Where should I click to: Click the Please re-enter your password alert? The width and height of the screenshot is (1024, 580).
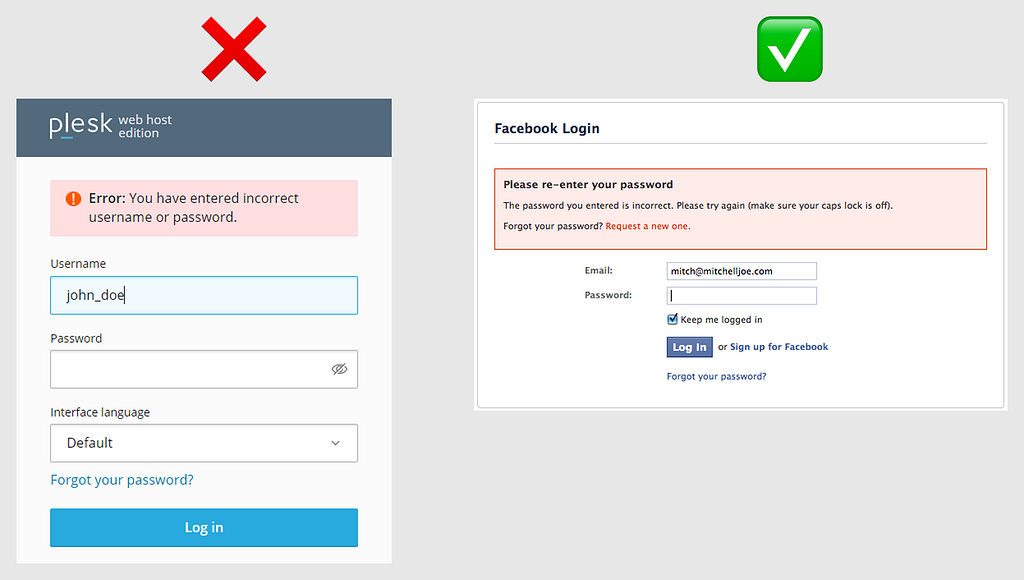[741, 209]
